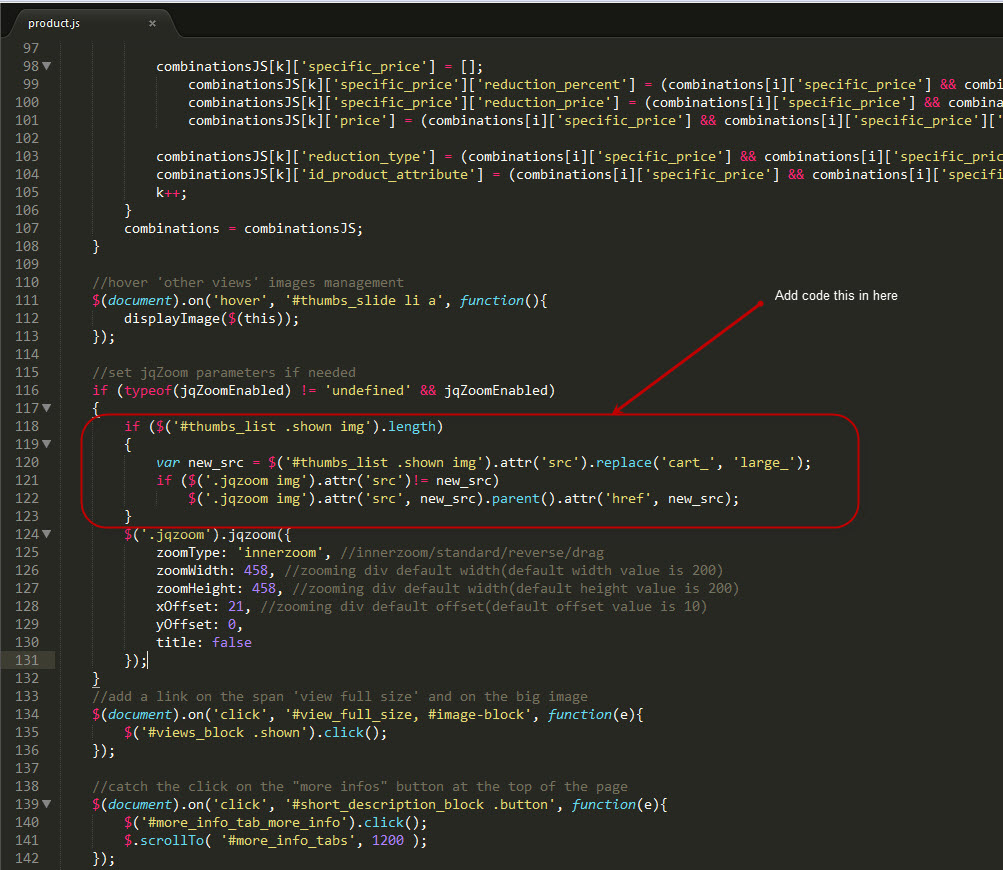Click 'combinations = combinationsJS;' statement

click(x=243, y=228)
